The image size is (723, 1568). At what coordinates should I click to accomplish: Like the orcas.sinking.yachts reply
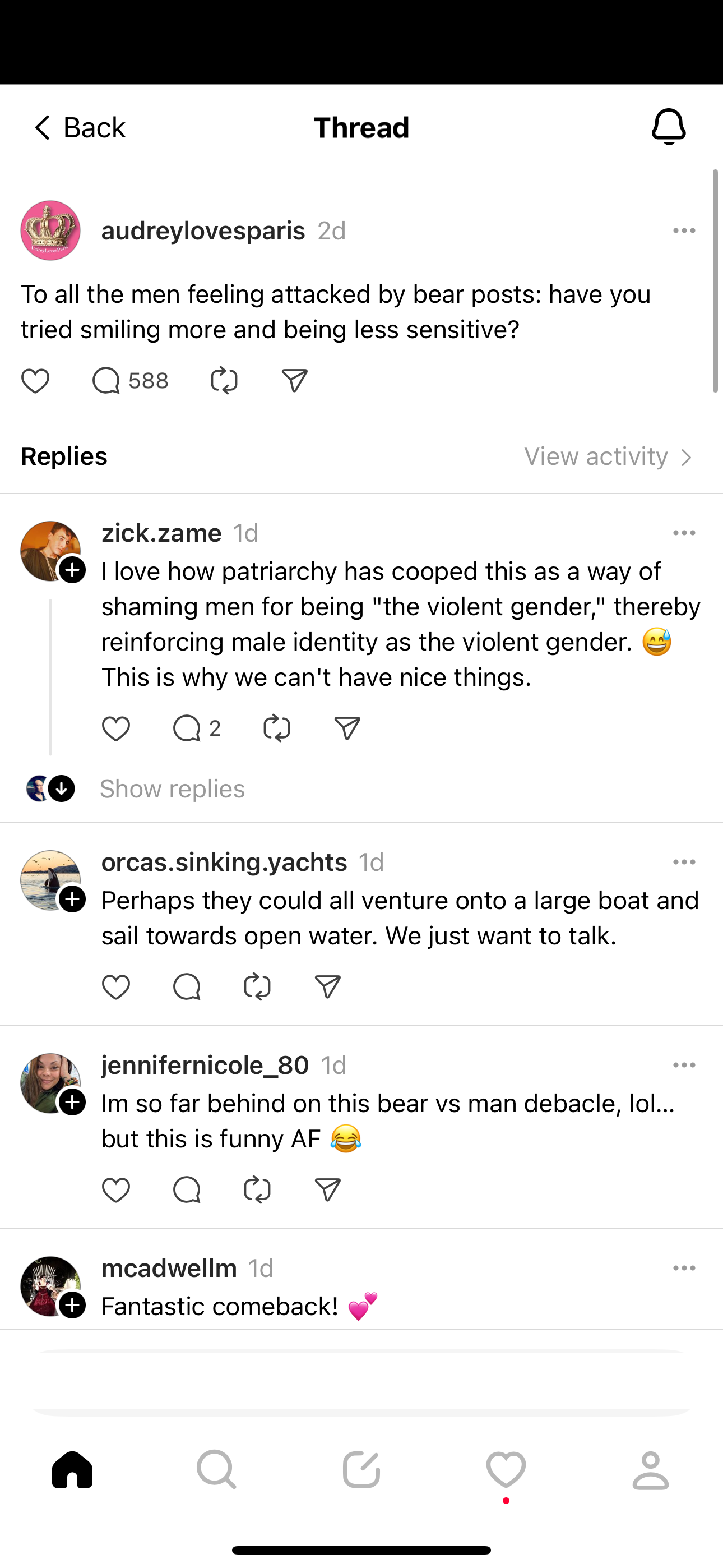pyautogui.click(x=115, y=986)
